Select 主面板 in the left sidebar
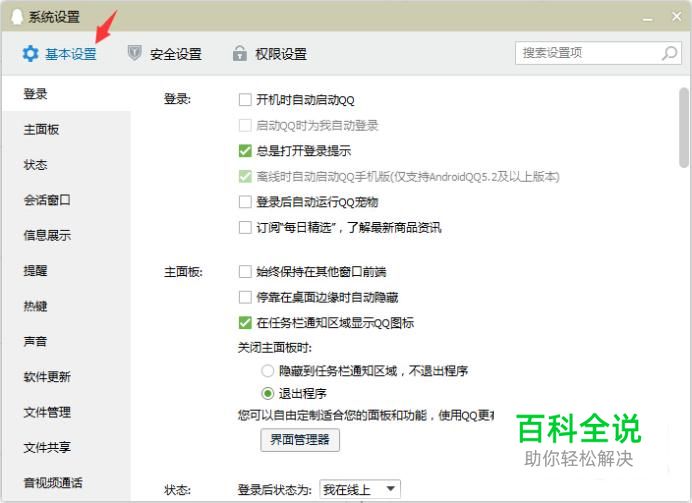692x503 pixels. pos(67,129)
